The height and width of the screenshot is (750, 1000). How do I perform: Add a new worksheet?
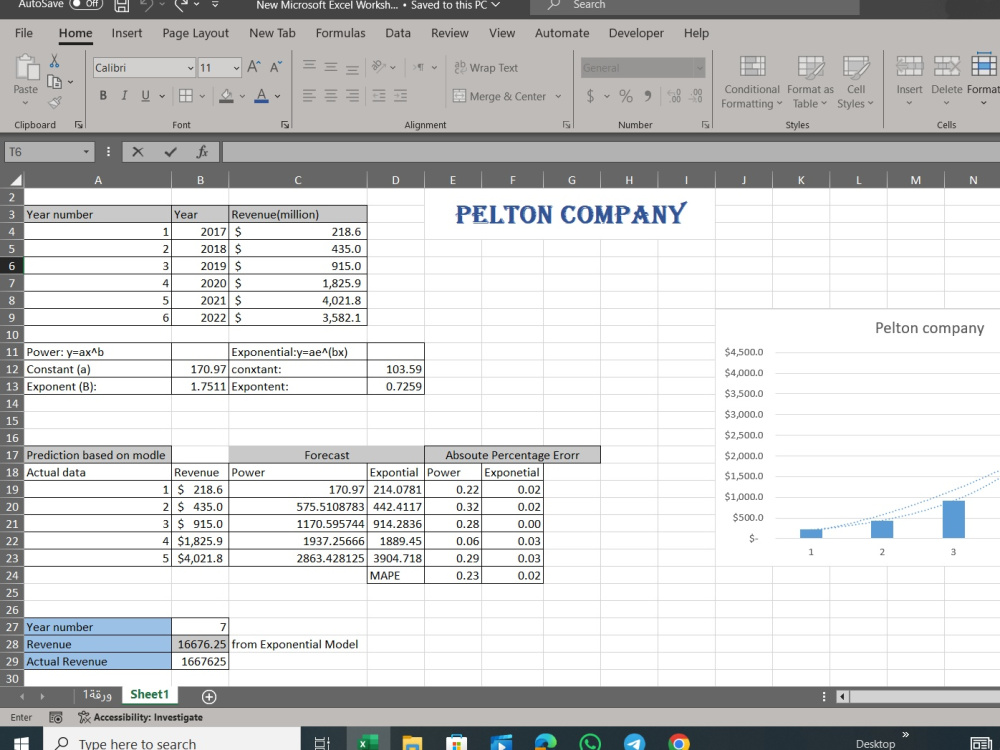(209, 694)
